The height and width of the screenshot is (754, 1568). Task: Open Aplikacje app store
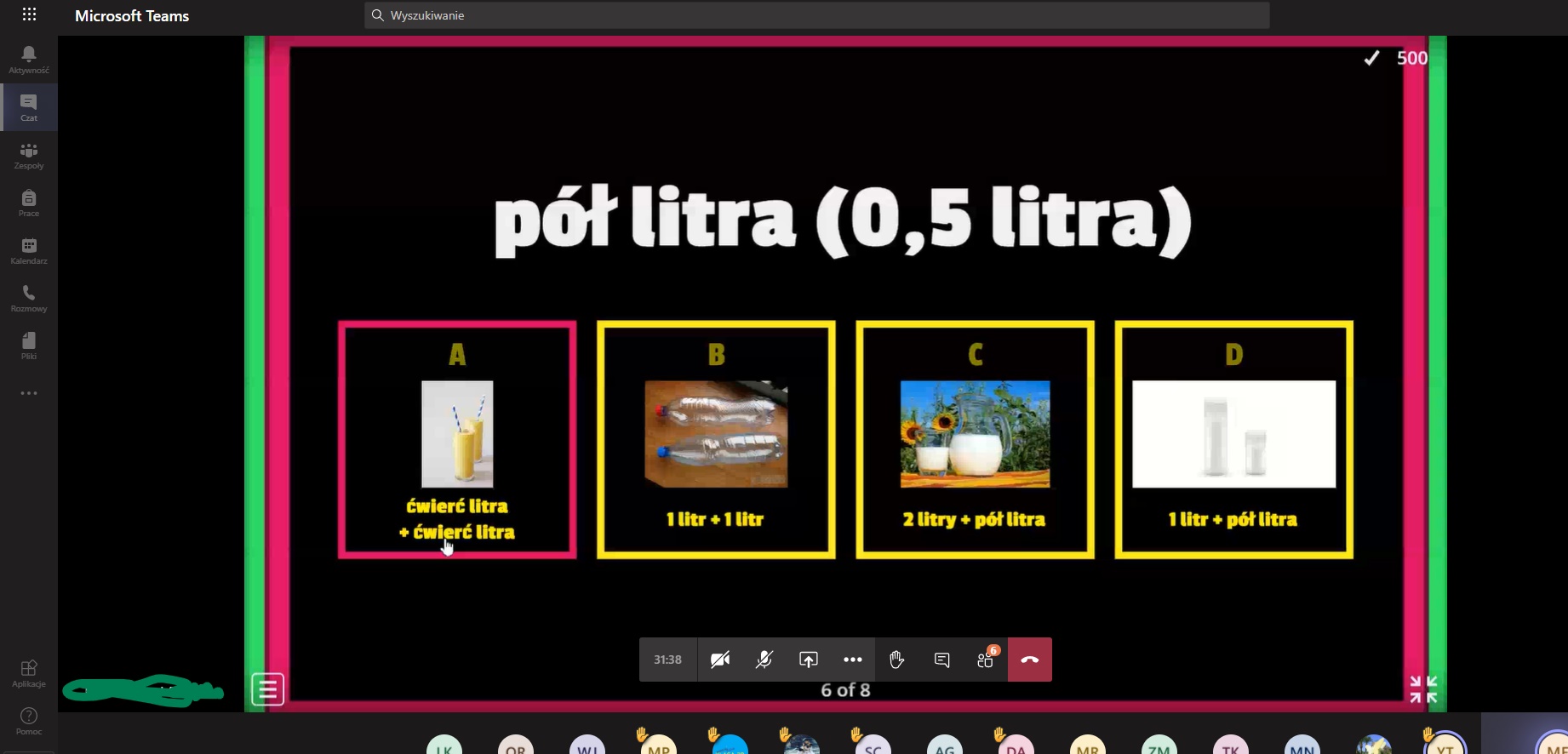click(29, 673)
